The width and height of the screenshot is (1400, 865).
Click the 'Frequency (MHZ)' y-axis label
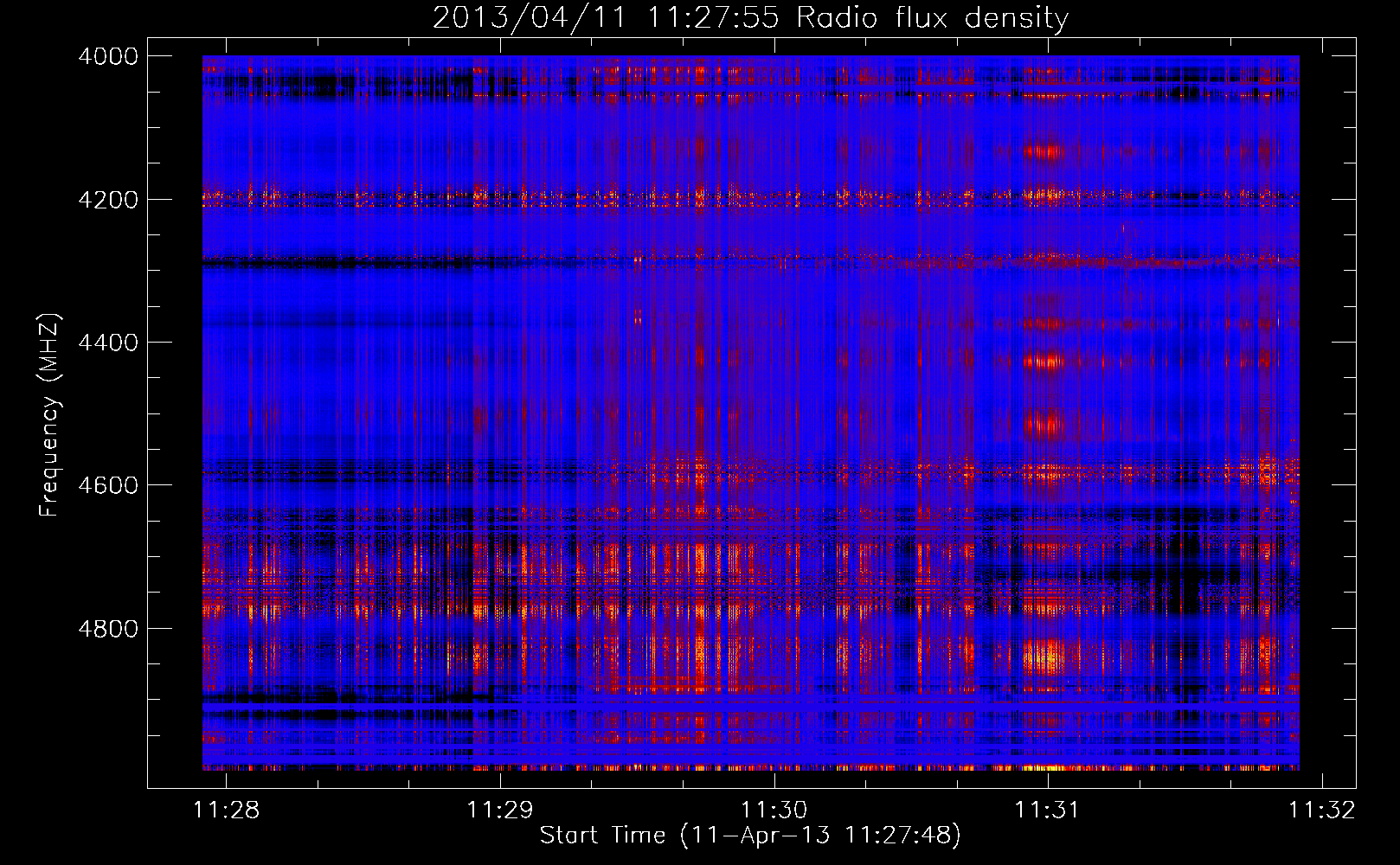[x=49, y=415]
